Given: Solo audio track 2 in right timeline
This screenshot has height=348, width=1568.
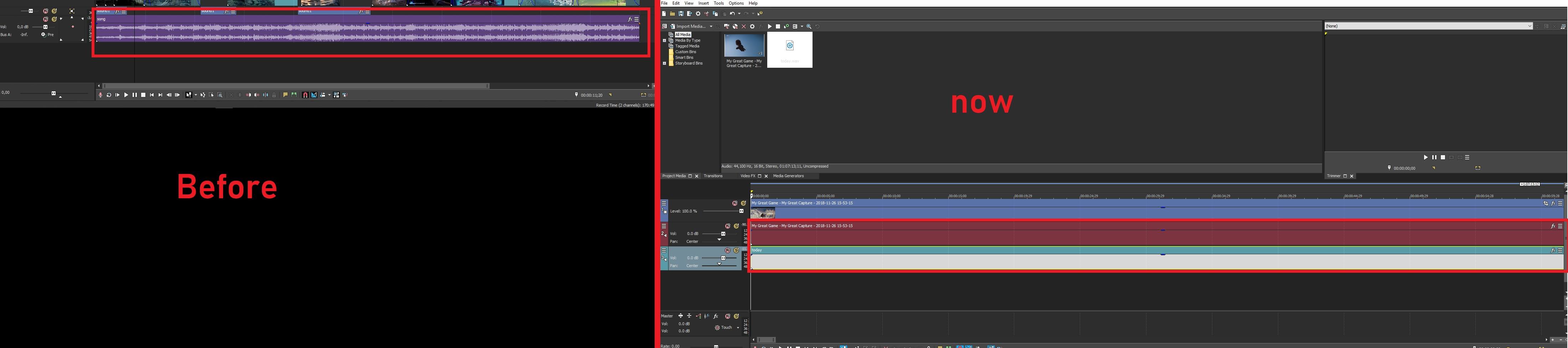Looking at the screenshot, I should 736,226.
